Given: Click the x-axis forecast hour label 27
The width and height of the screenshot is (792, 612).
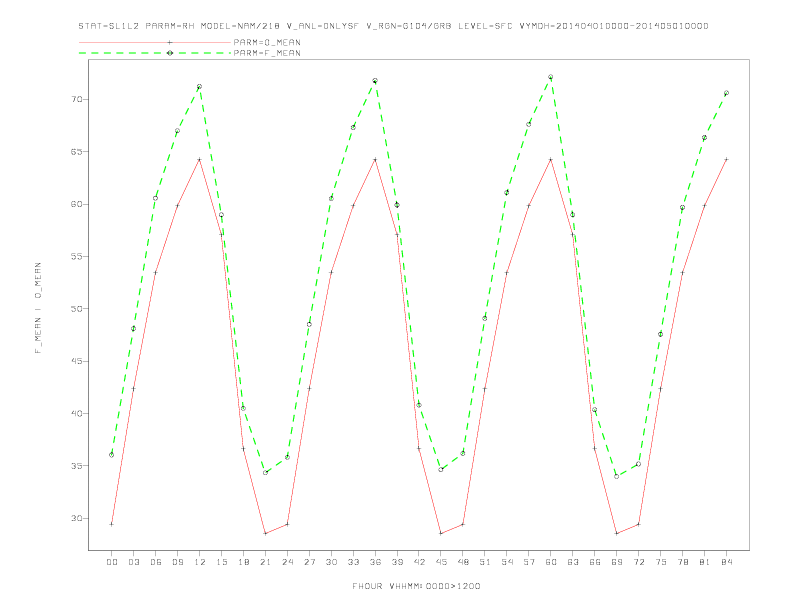Looking at the screenshot, I should pyautogui.click(x=309, y=562).
